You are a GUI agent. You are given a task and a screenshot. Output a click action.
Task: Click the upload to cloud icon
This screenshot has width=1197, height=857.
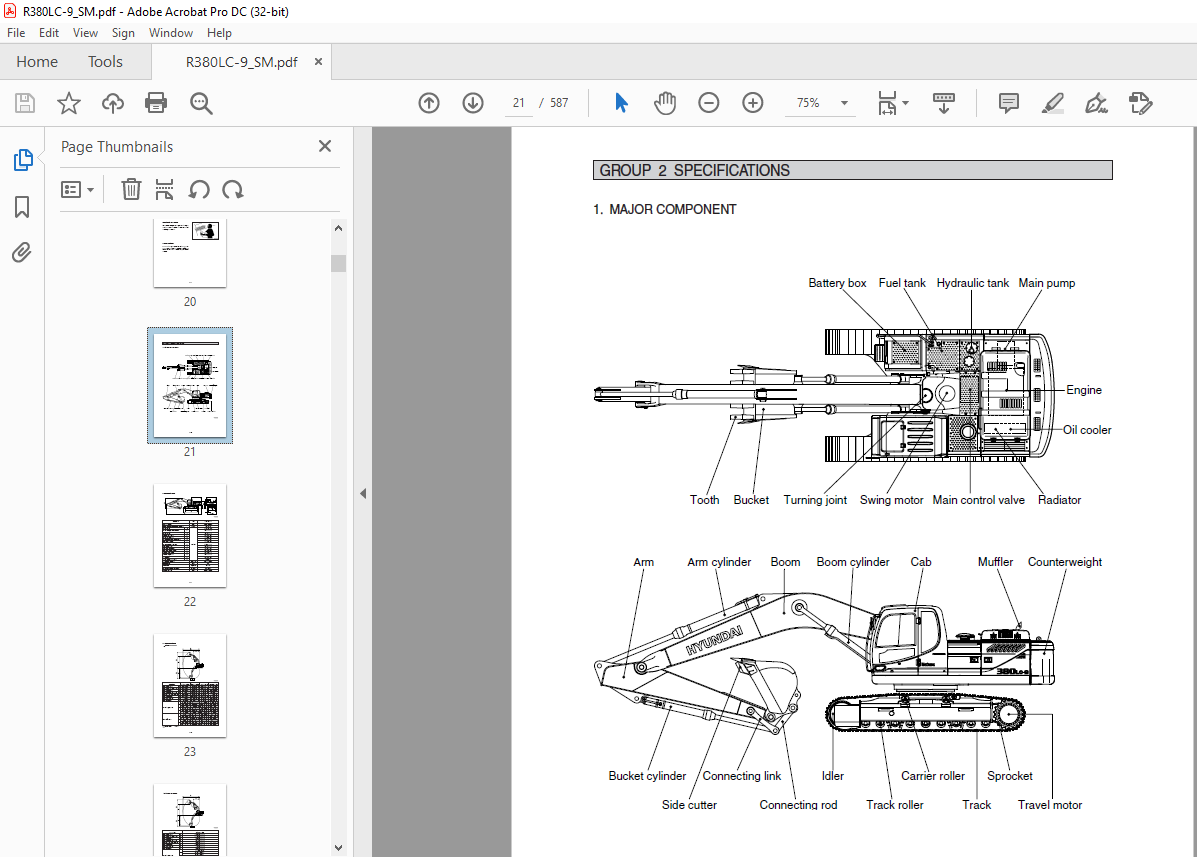pos(113,103)
